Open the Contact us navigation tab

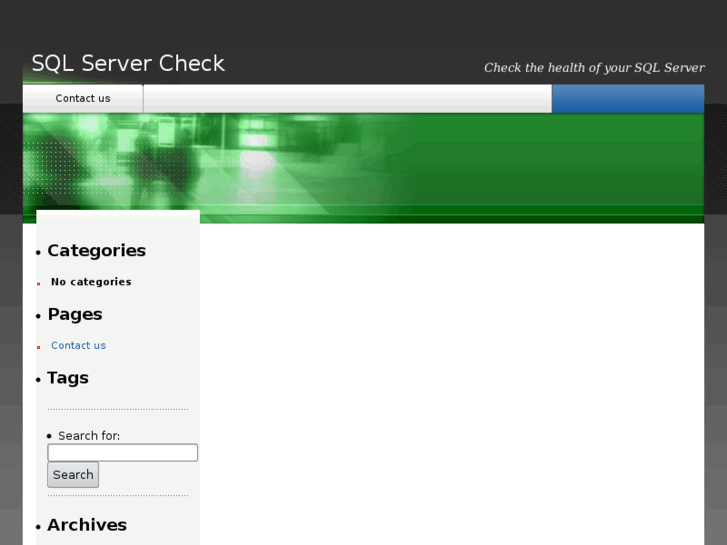(83, 98)
